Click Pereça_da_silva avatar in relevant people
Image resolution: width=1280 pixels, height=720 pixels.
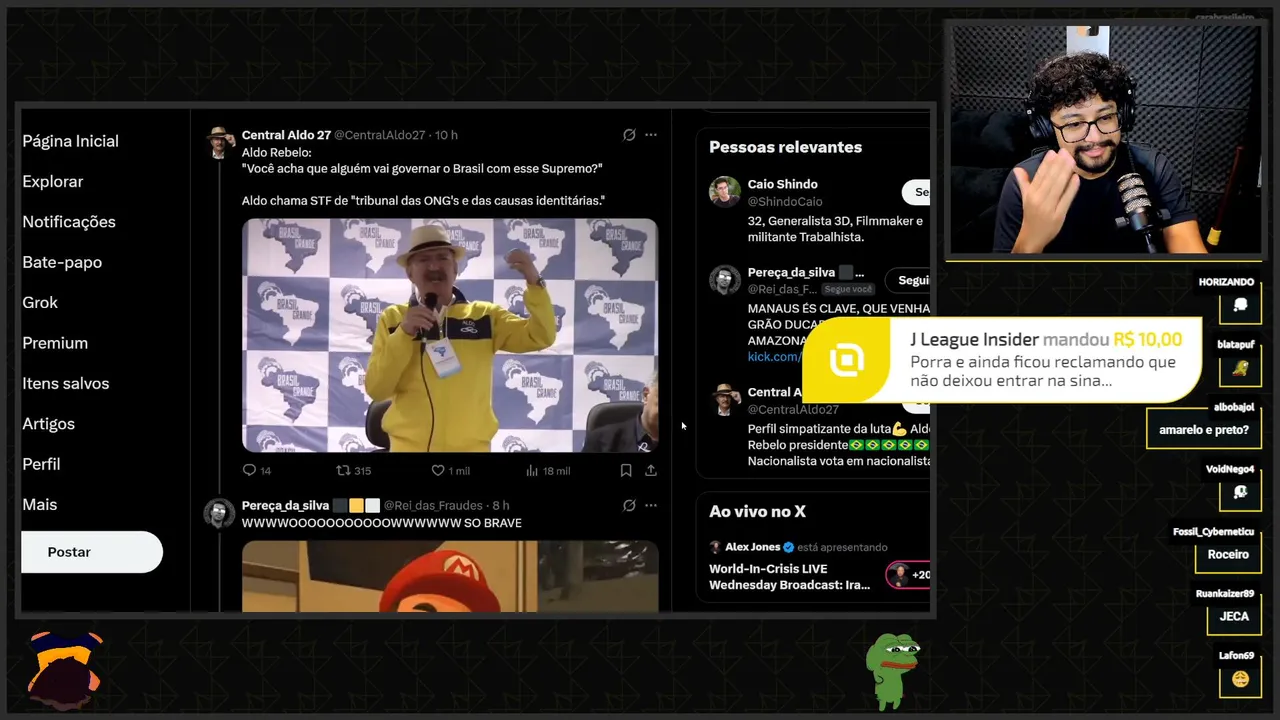coord(725,280)
